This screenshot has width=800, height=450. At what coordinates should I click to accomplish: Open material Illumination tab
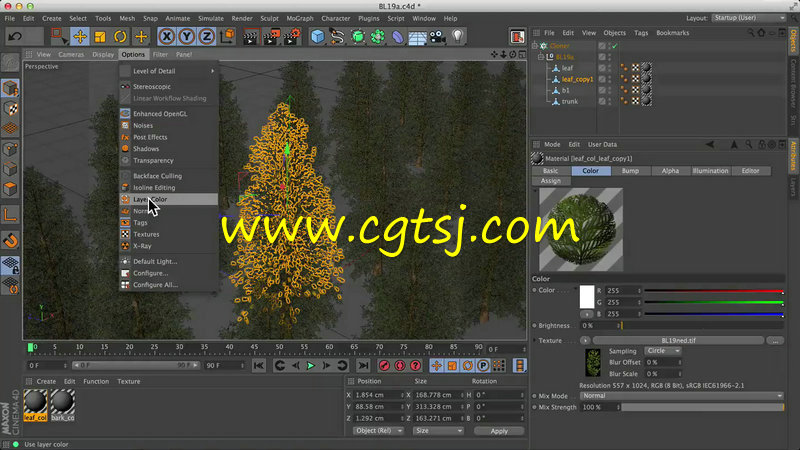point(710,171)
